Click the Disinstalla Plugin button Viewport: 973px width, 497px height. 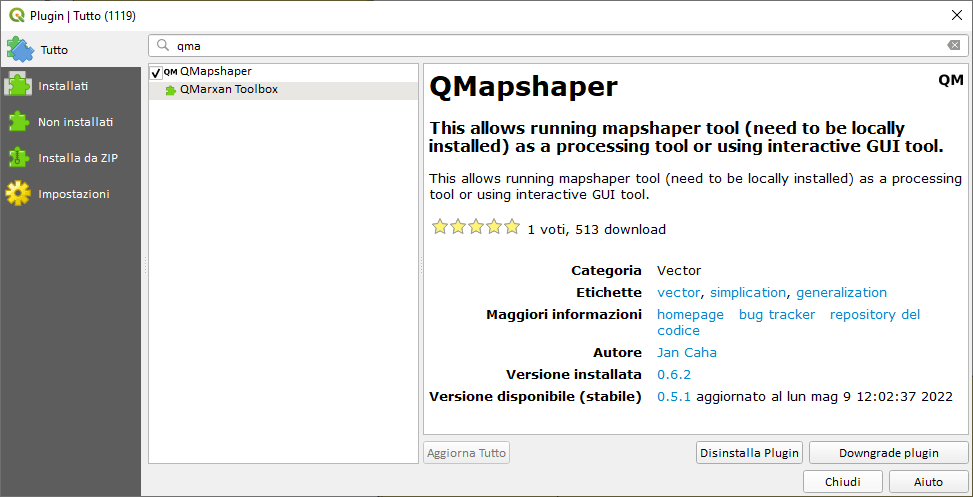click(749, 453)
